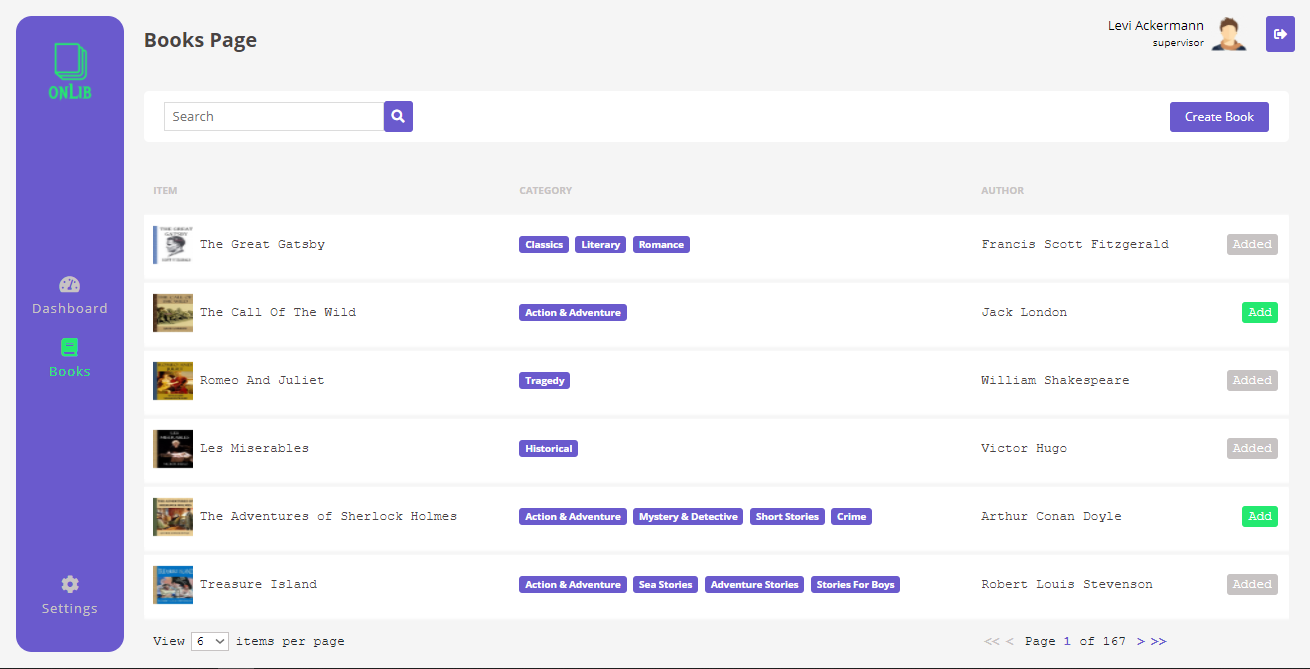The image size is (1310, 669).
Task: Click author Arthur Conan Doyle
Action: point(1051,516)
